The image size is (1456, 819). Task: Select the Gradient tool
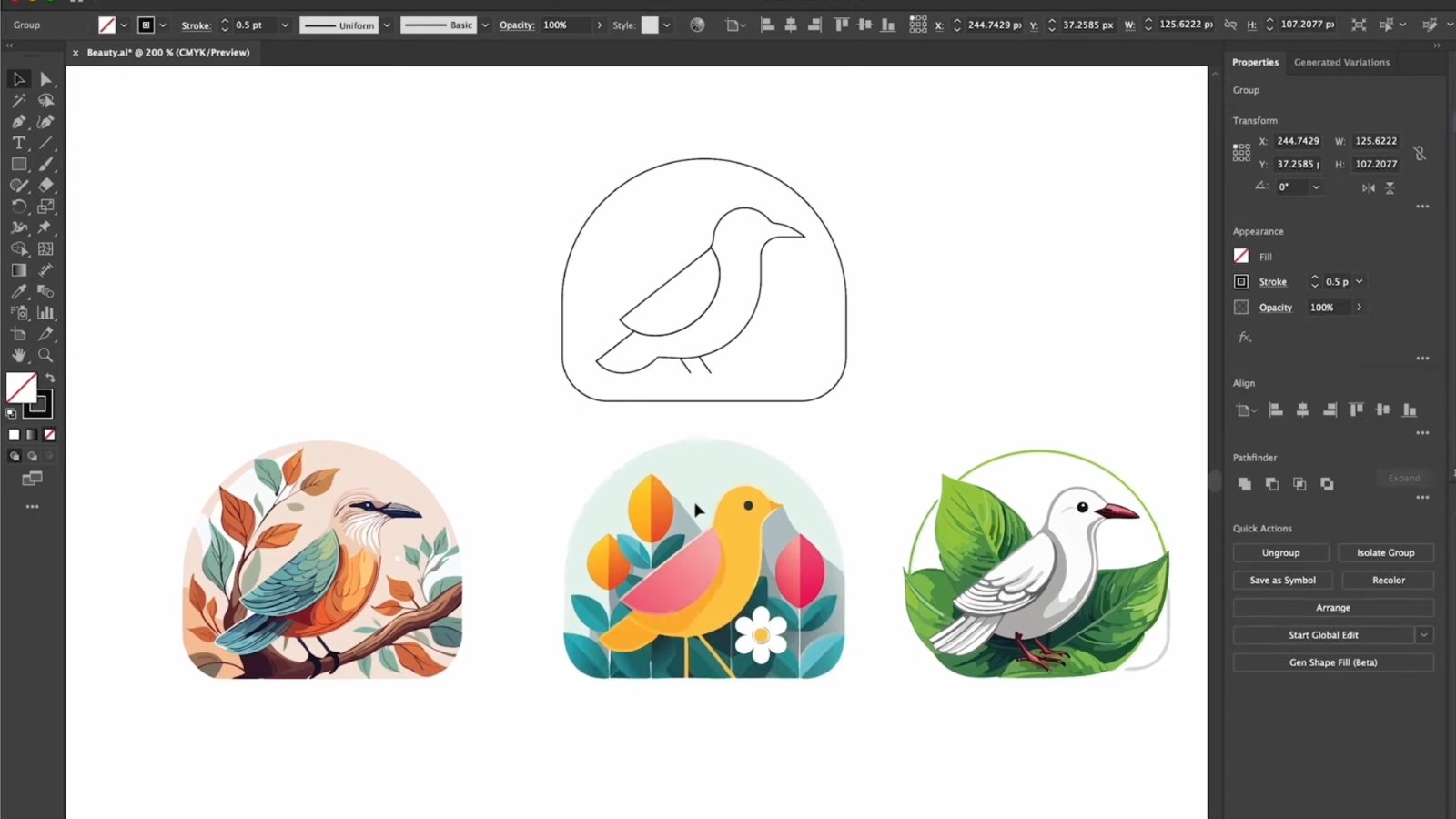click(18, 268)
